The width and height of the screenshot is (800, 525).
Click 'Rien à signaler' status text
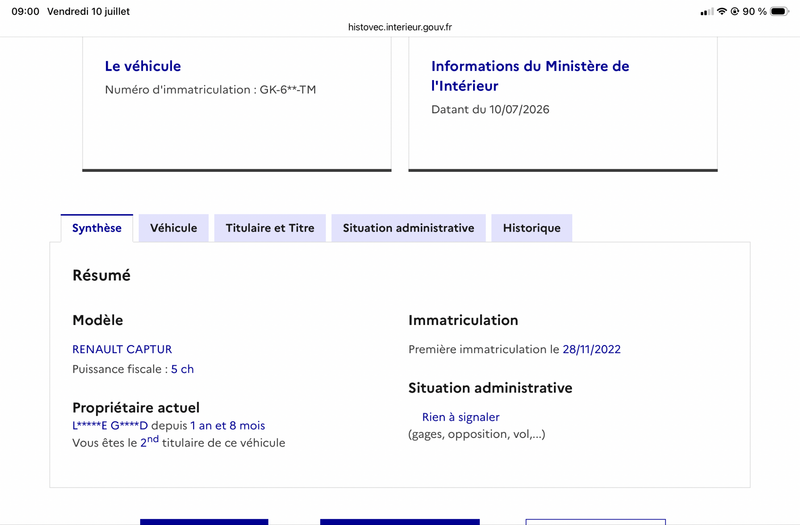pyautogui.click(x=461, y=417)
